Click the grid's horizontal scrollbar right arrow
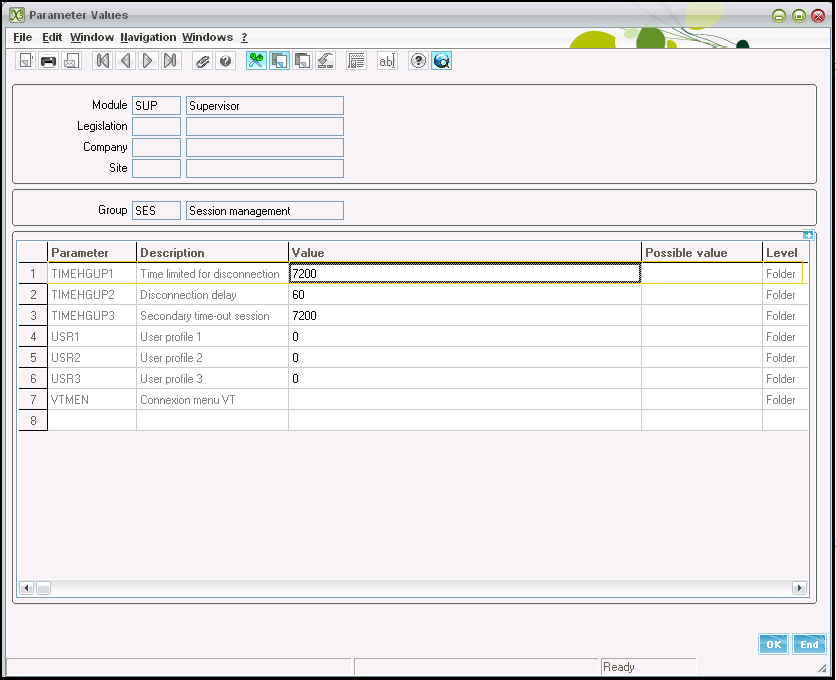The height and width of the screenshot is (680, 836). coord(800,588)
